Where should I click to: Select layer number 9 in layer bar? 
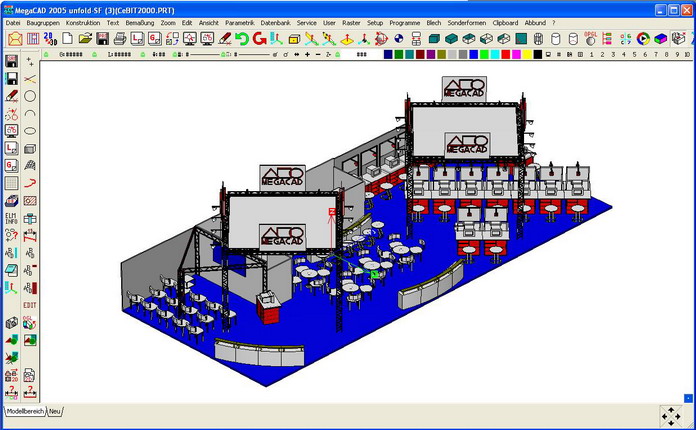click(x=677, y=55)
